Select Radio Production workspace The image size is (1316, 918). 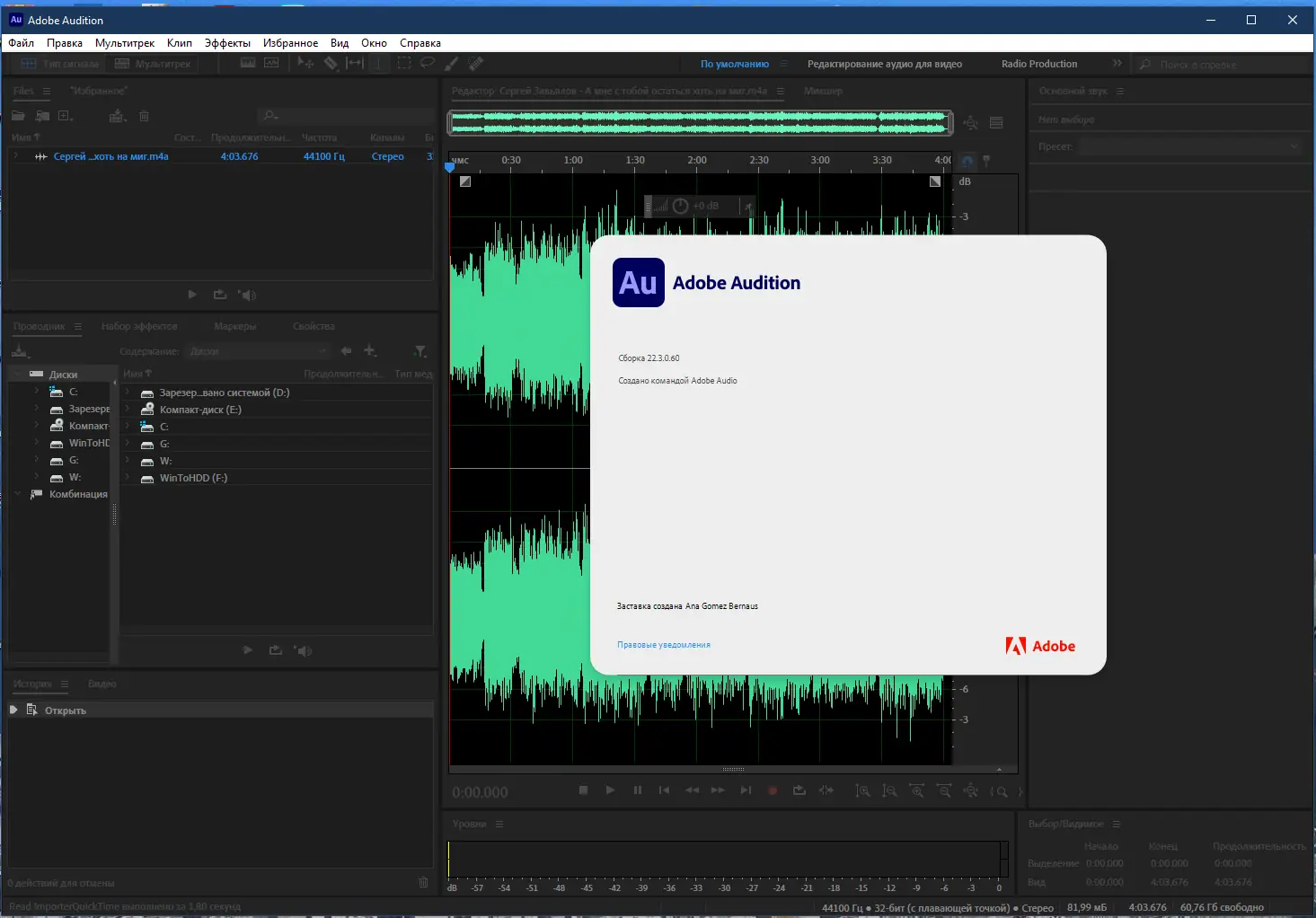[x=1038, y=63]
